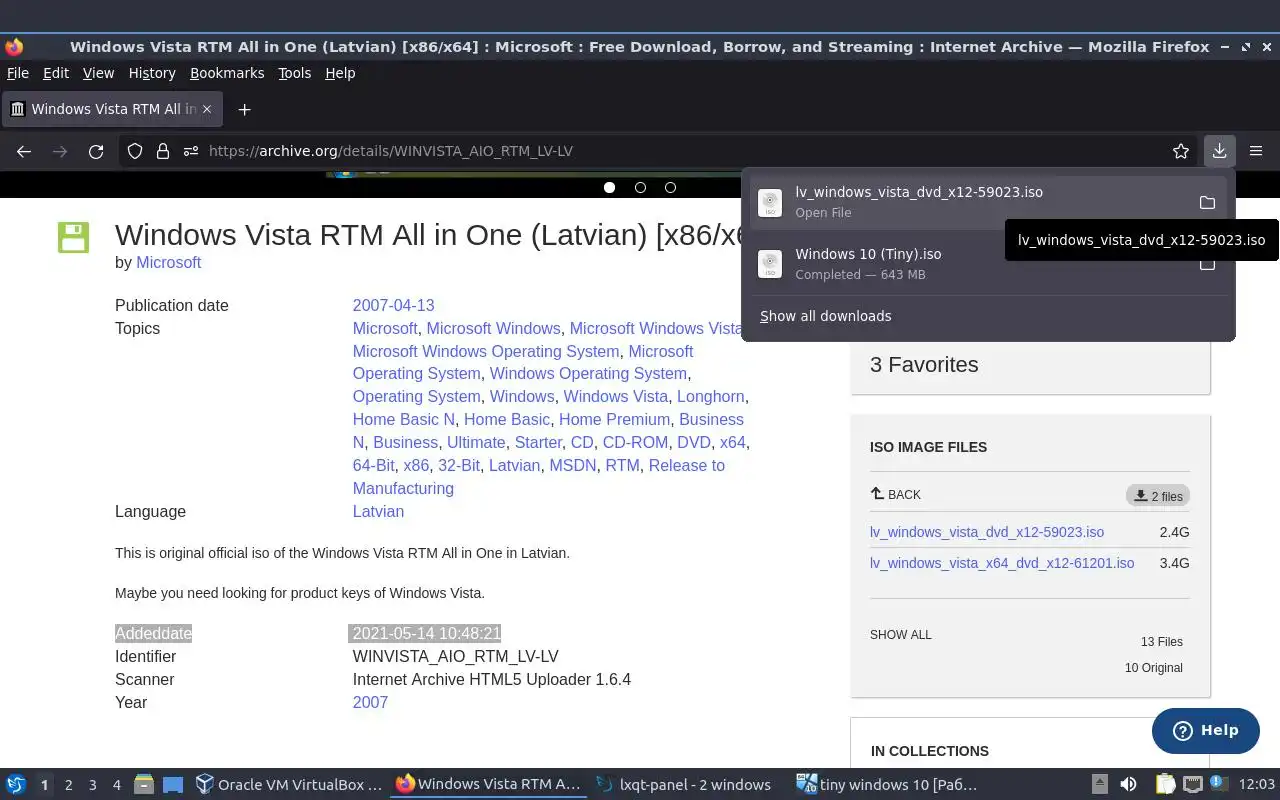Download lv_windows_vista_x64_dvd_x12-61201.iso
1280x800 pixels.
pyautogui.click(x=1002, y=563)
